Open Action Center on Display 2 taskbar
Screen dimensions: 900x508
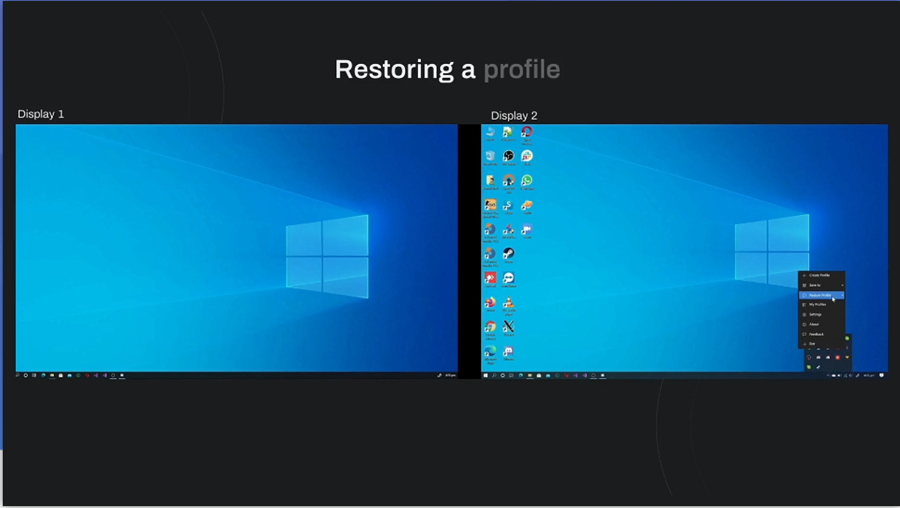click(x=882, y=375)
